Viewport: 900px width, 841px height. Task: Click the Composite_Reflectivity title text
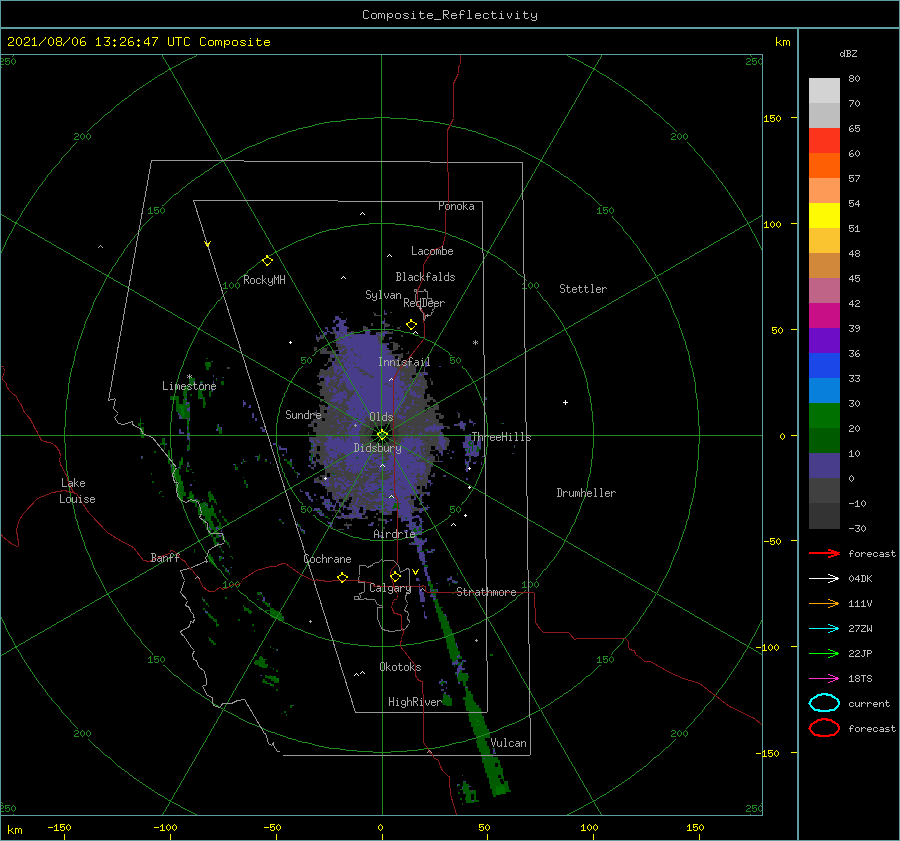(450, 15)
